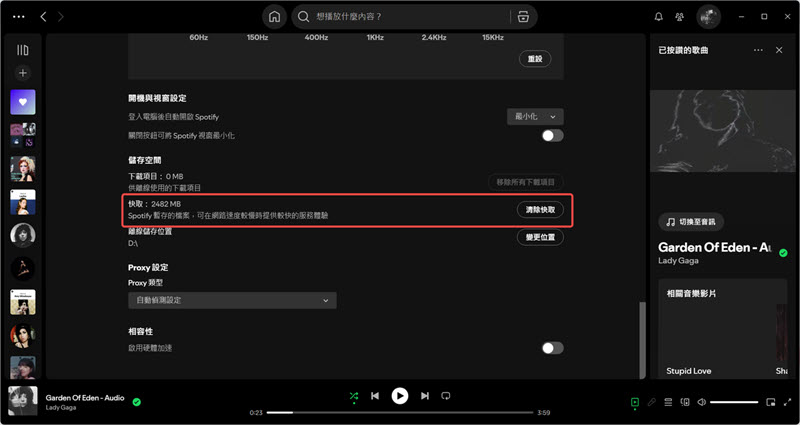Toggle 啟用硬體加速 hardware acceleration
This screenshot has height=425, width=800.
tap(553, 348)
